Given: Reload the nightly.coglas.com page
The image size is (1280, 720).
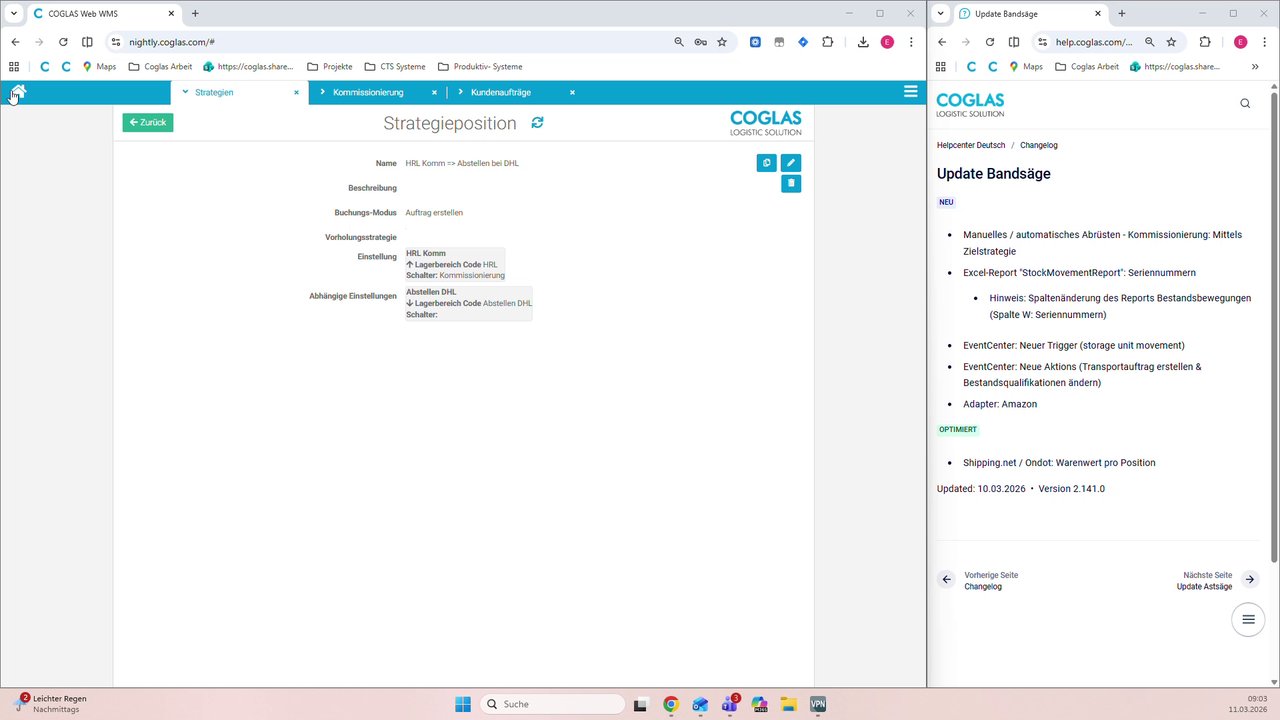Looking at the screenshot, I should click(x=63, y=42).
